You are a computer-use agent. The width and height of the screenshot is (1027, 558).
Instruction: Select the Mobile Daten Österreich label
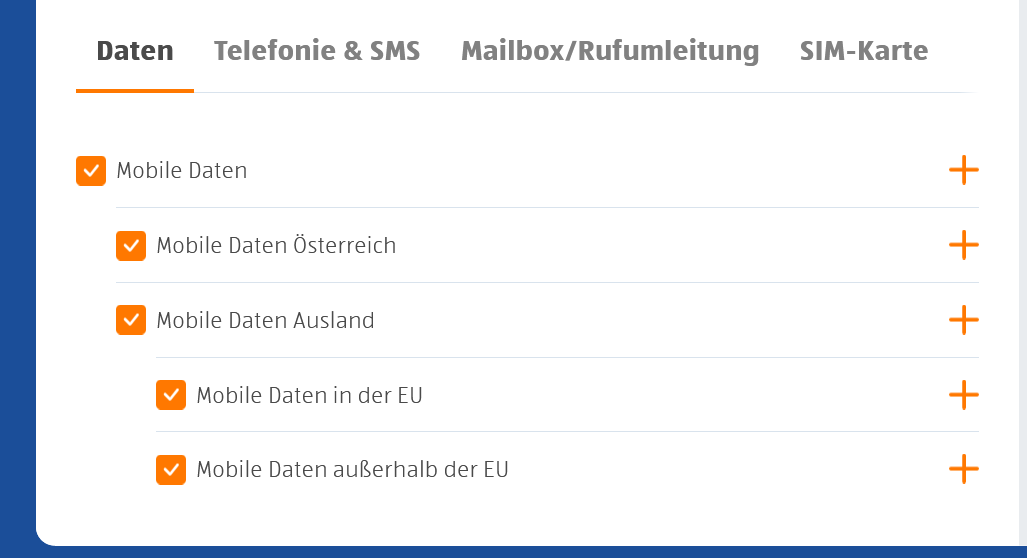tap(276, 246)
